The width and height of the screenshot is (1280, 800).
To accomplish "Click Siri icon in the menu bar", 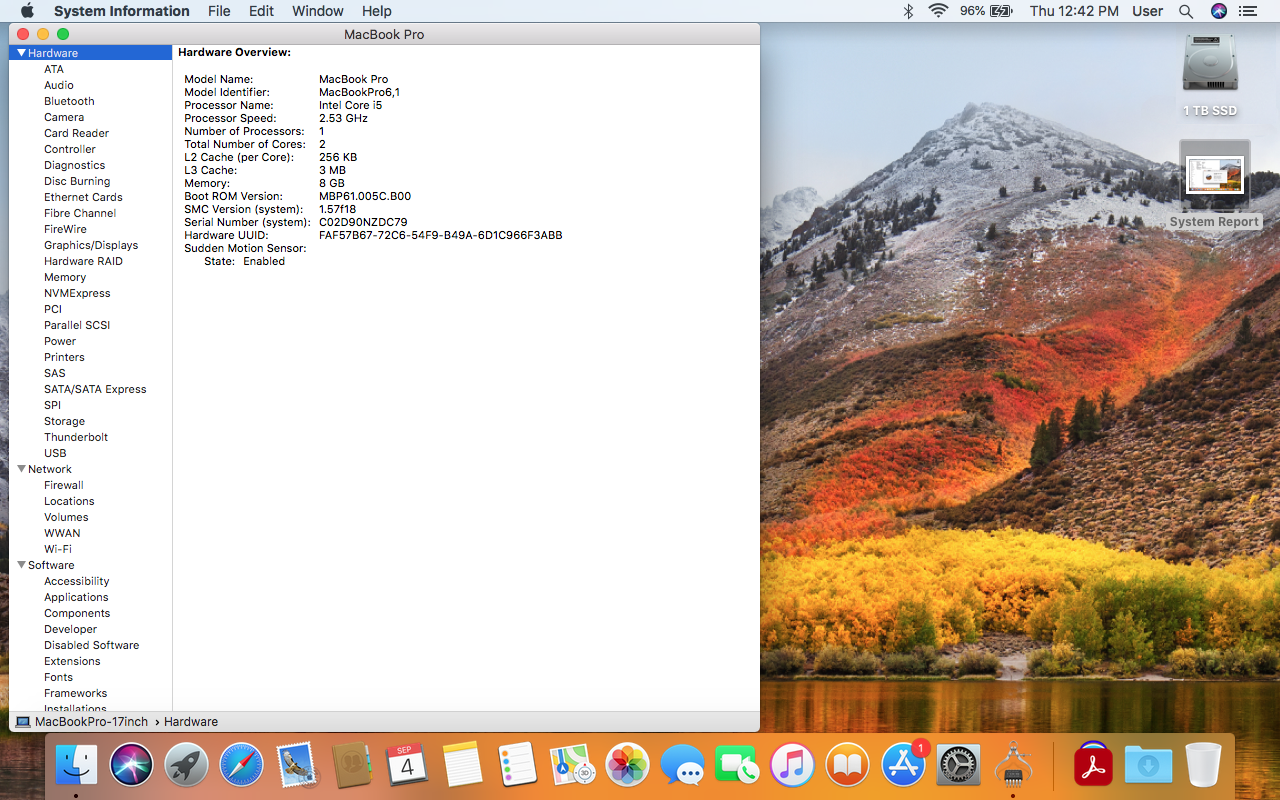I will [x=1218, y=11].
